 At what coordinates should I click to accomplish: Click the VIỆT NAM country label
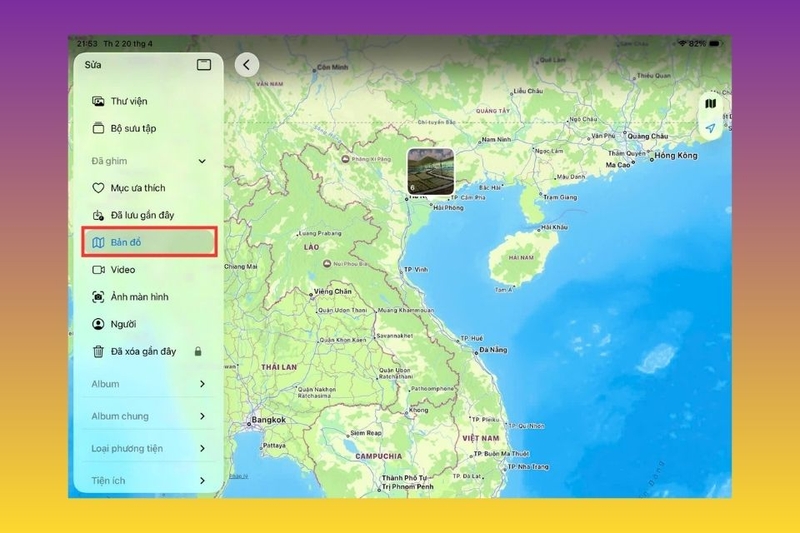coord(481,438)
